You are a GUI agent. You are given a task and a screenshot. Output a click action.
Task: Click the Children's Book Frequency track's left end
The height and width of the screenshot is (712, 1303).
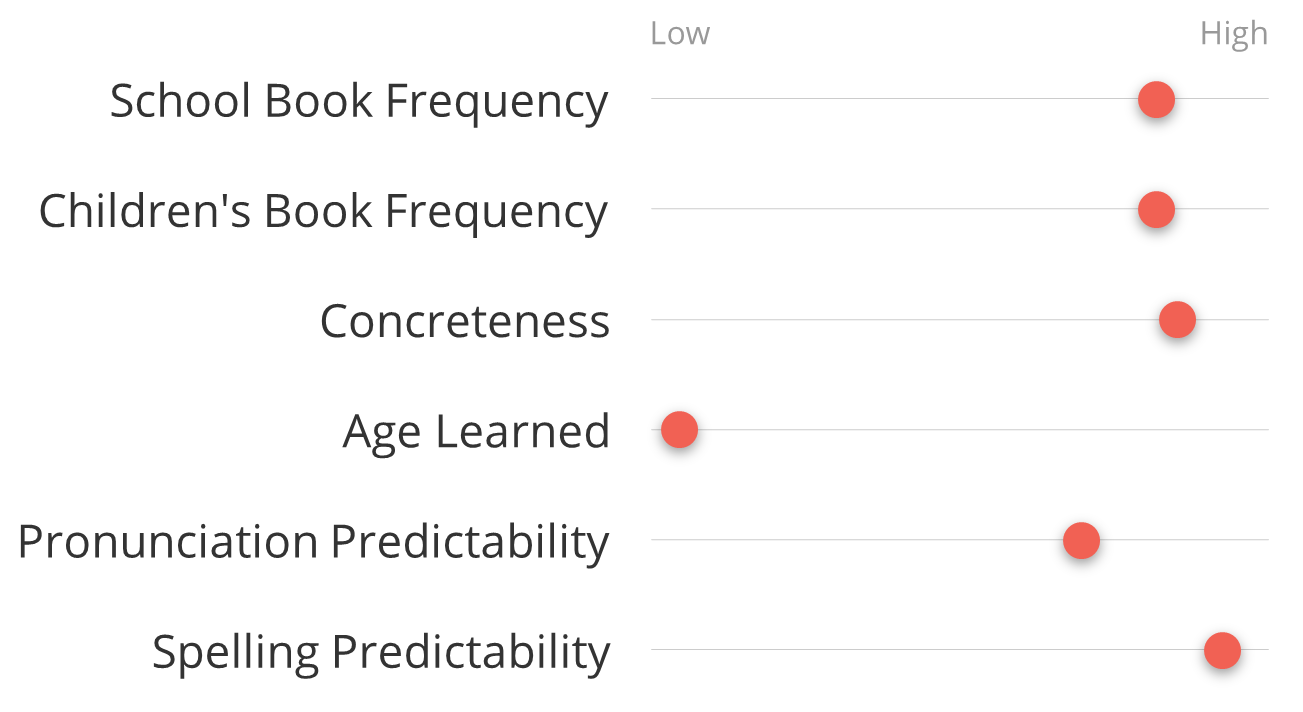[656, 209]
